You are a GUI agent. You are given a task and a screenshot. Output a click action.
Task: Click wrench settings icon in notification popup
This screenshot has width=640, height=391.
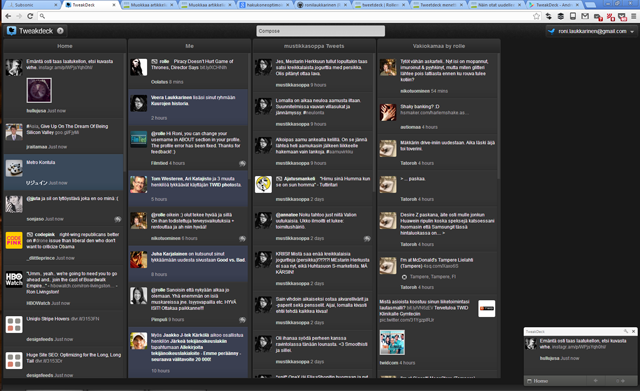click(x=625, y=331)
